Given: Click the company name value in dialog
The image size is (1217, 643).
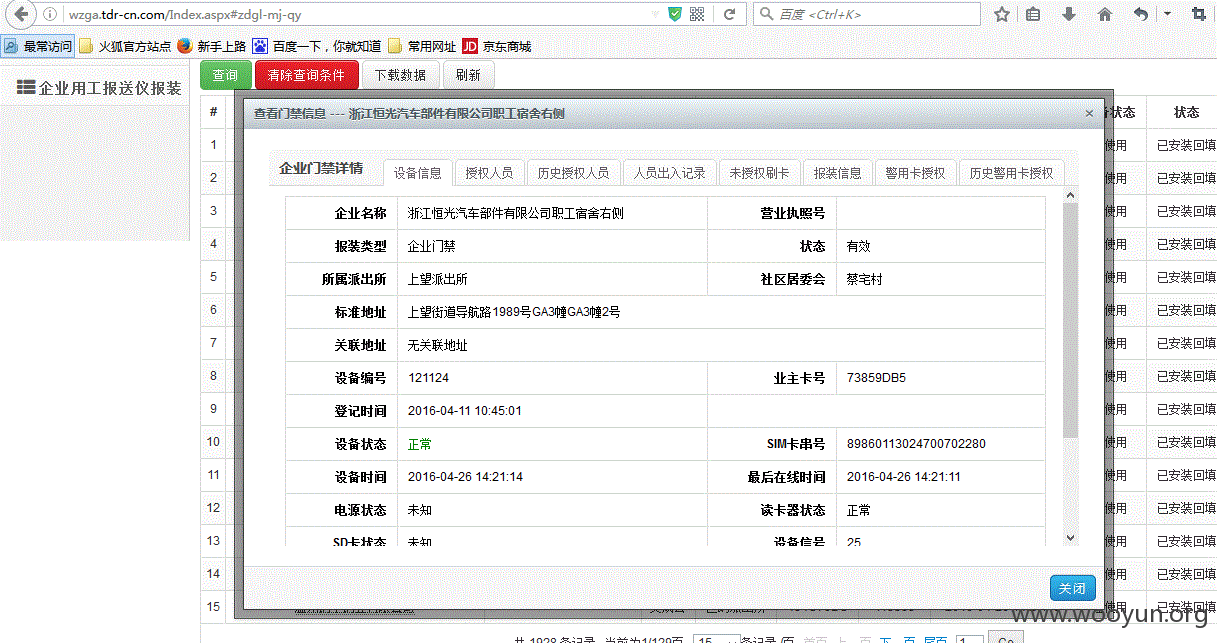Looking at the screenshot, I should [x=516, y=213].
